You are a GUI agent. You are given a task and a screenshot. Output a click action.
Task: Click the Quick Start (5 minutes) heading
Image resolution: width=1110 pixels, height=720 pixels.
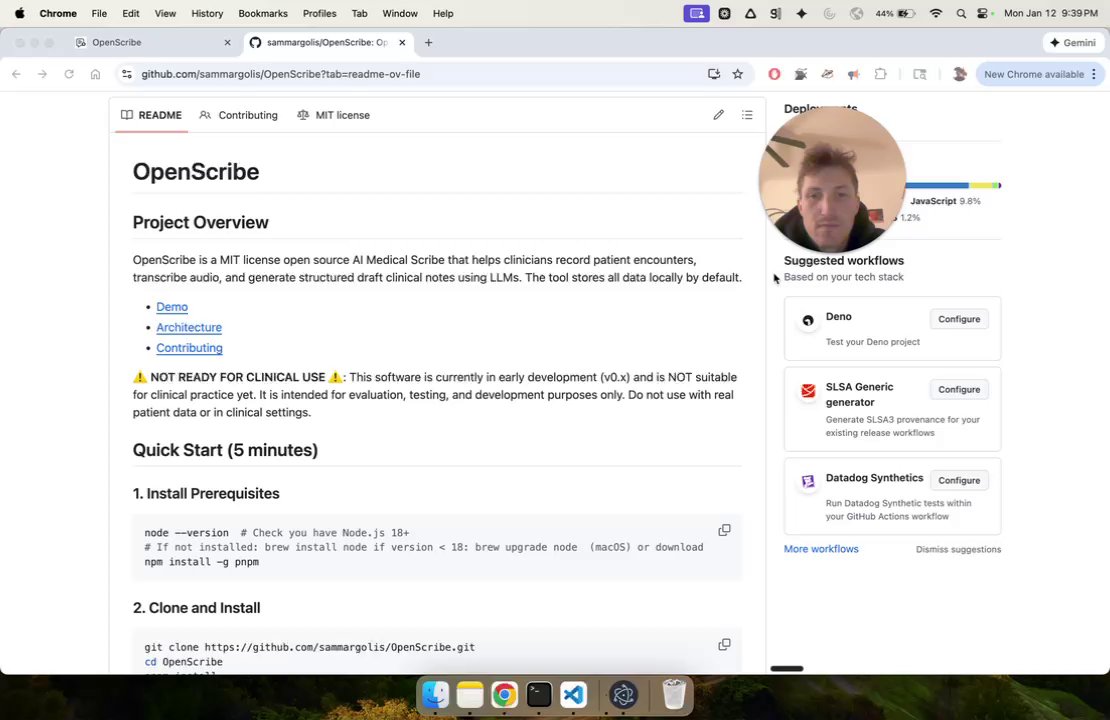tap(225, 450)
